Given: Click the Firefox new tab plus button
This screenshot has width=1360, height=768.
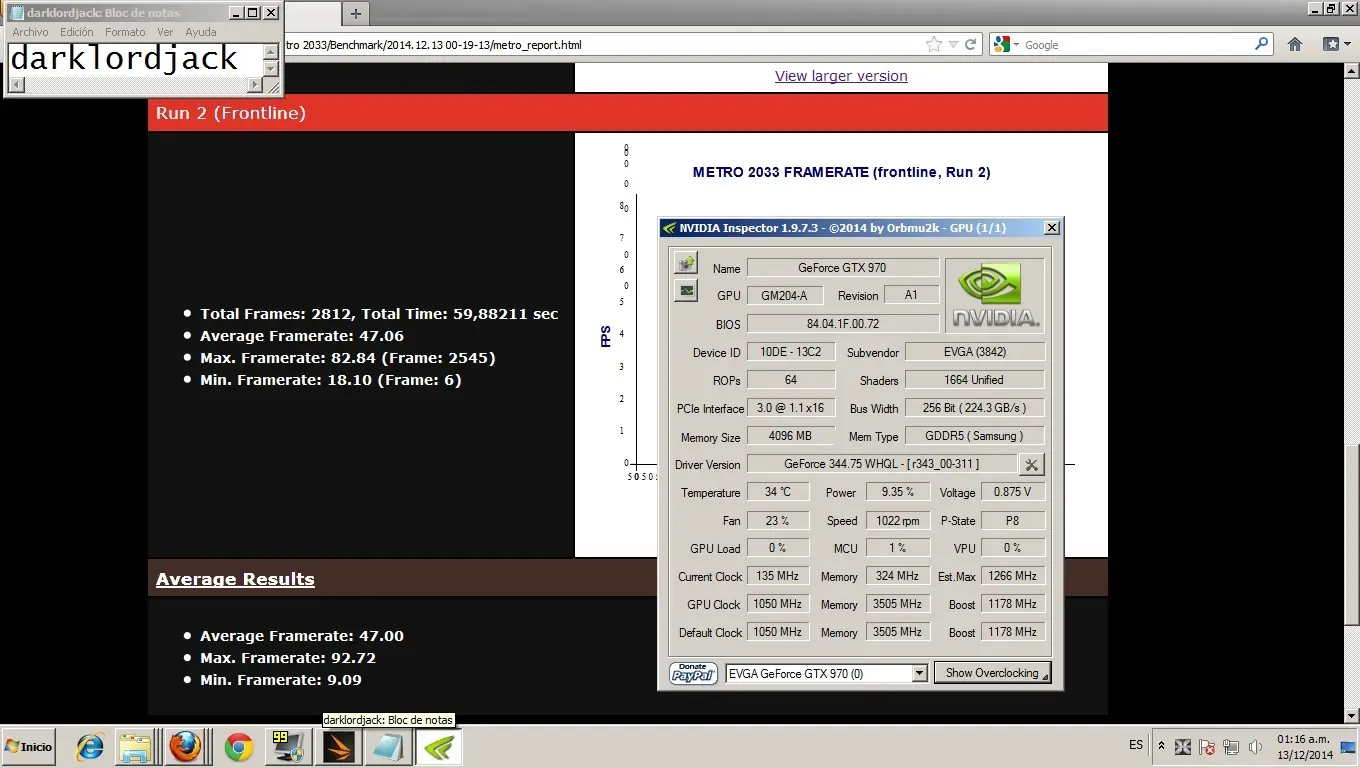Looking at the screenshot, I should (x=356, y=13).
